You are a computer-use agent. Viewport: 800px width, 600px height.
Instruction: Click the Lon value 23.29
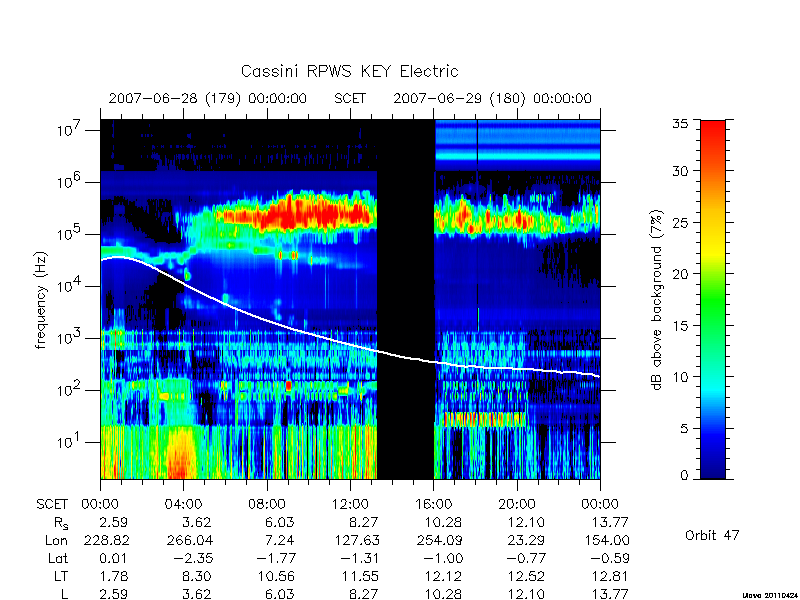click(526, 540)
